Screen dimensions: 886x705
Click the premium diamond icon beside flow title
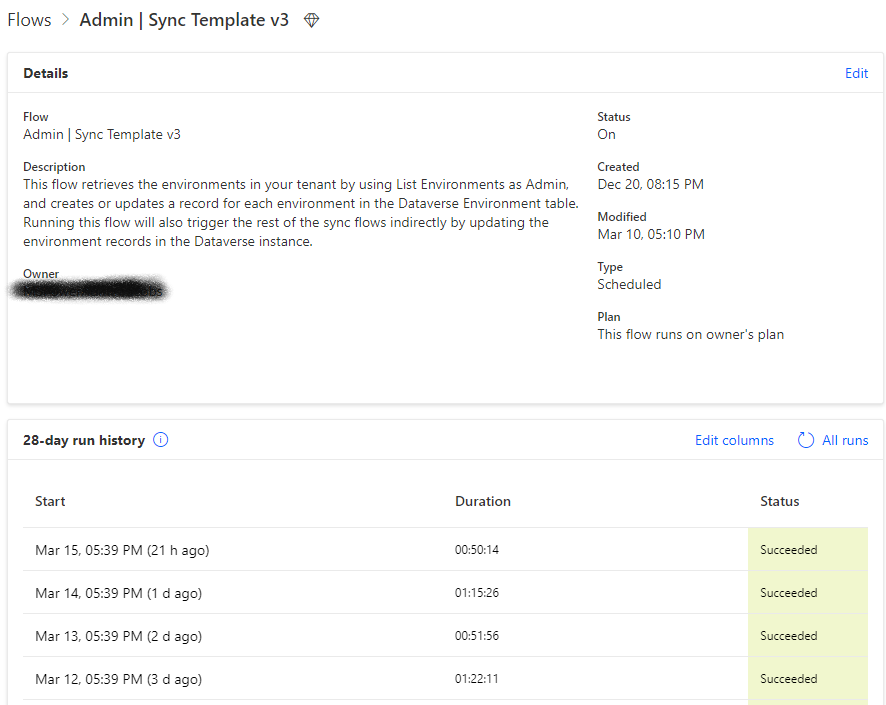click(x=311, y=19)
